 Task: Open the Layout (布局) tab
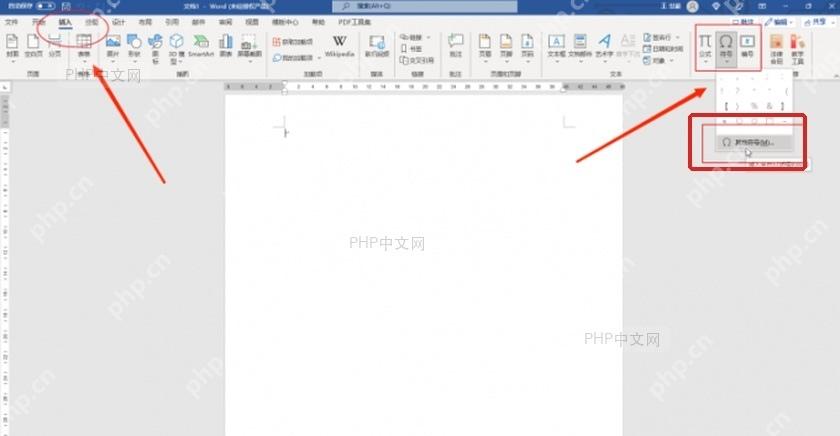145,22
